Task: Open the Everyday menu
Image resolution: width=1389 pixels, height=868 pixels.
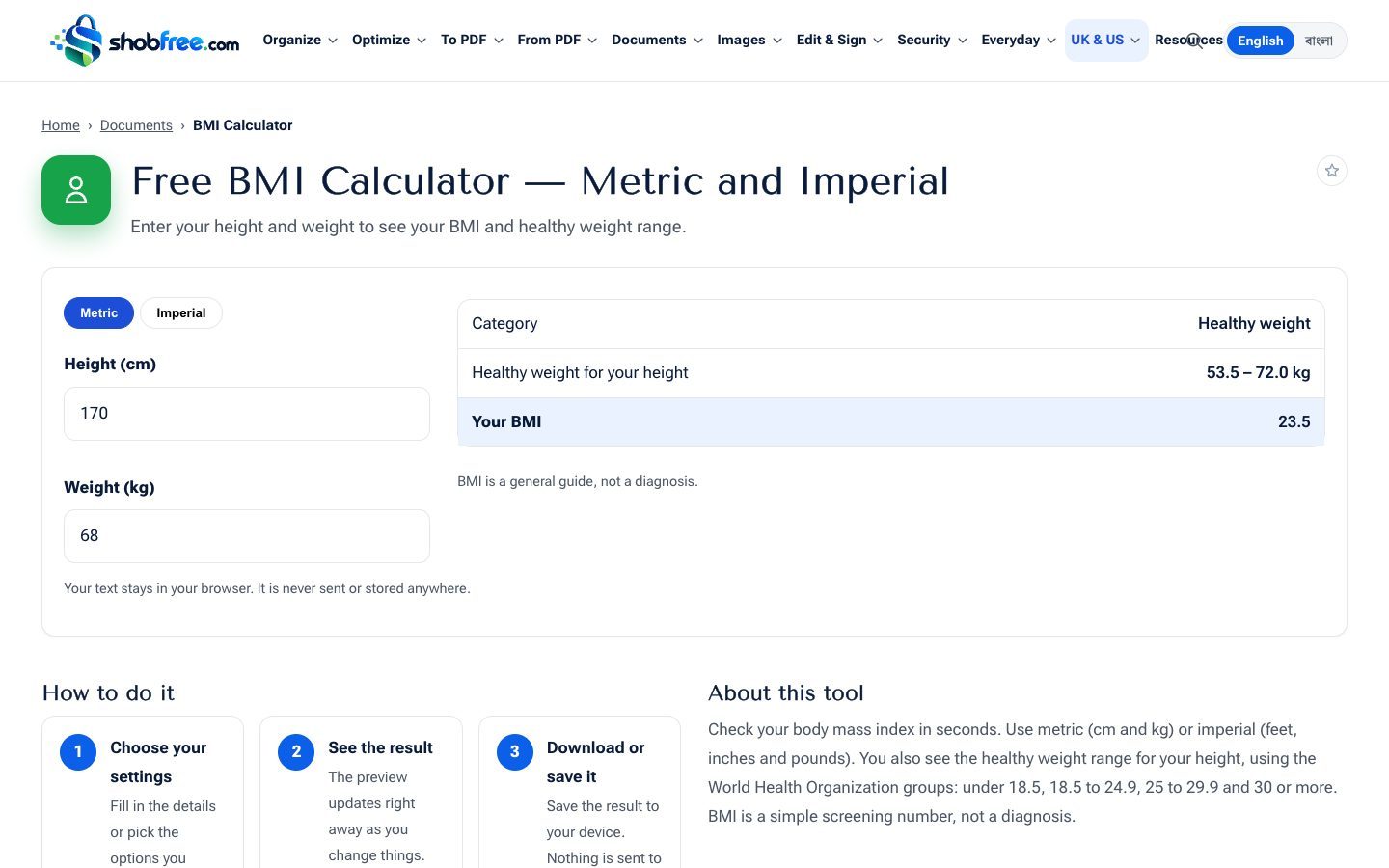Action: tap(1019, 41)
